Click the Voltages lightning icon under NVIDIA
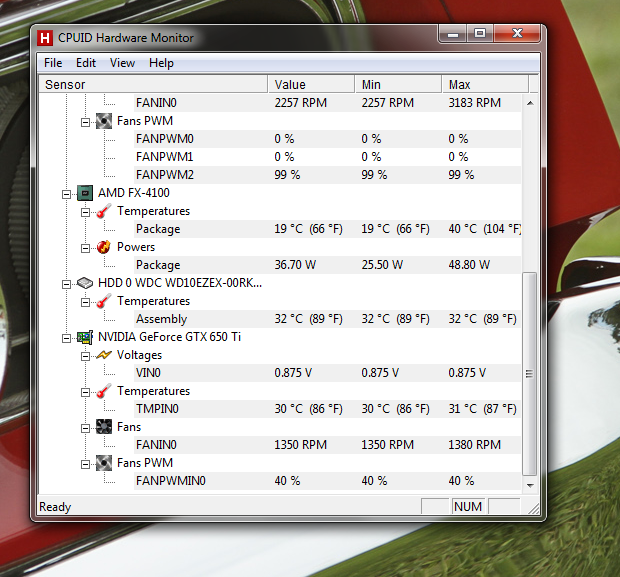Viewport: 620px width, 577px height. tap(104, 355)
